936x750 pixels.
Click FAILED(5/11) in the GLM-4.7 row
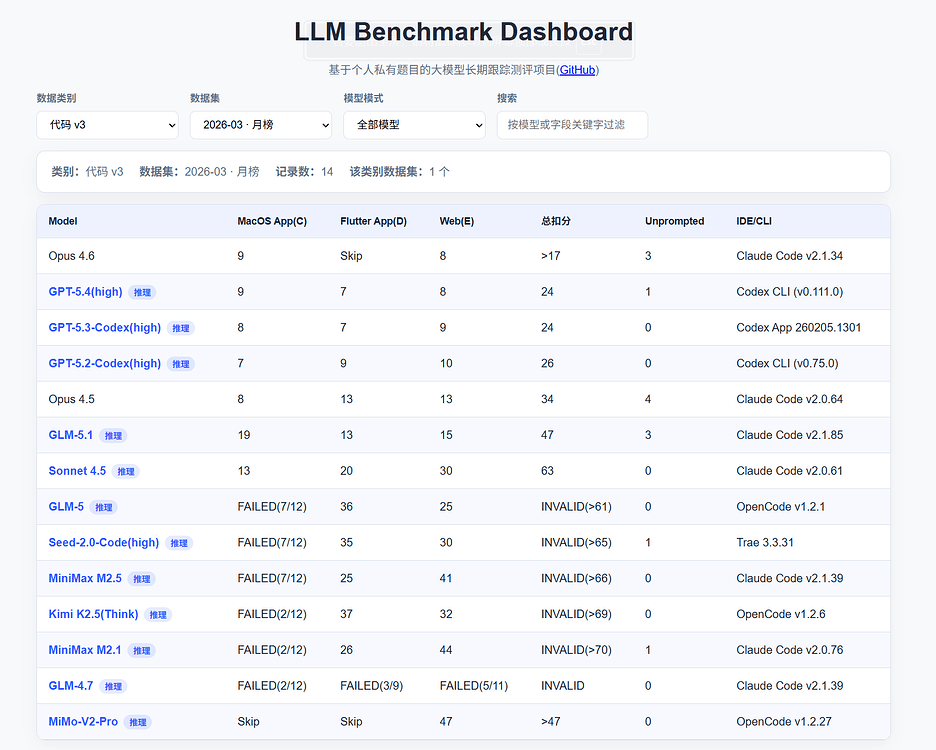(x=474, y=686)
